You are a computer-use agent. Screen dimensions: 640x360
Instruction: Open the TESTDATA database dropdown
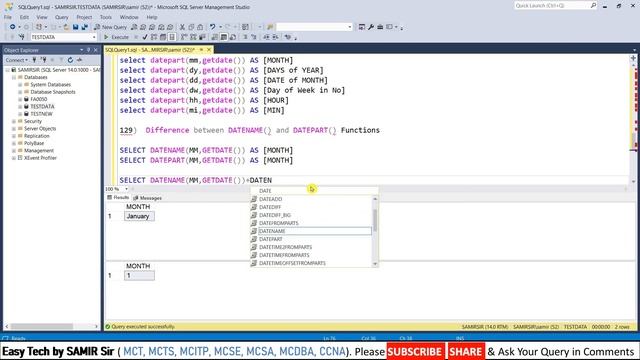[x=94, y=37]
